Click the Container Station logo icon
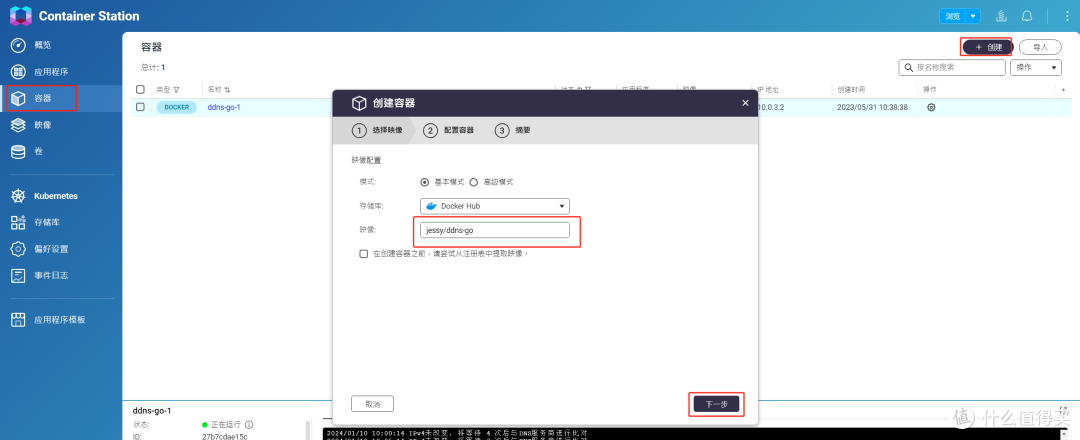The image size is (1080, 440). 20,15
